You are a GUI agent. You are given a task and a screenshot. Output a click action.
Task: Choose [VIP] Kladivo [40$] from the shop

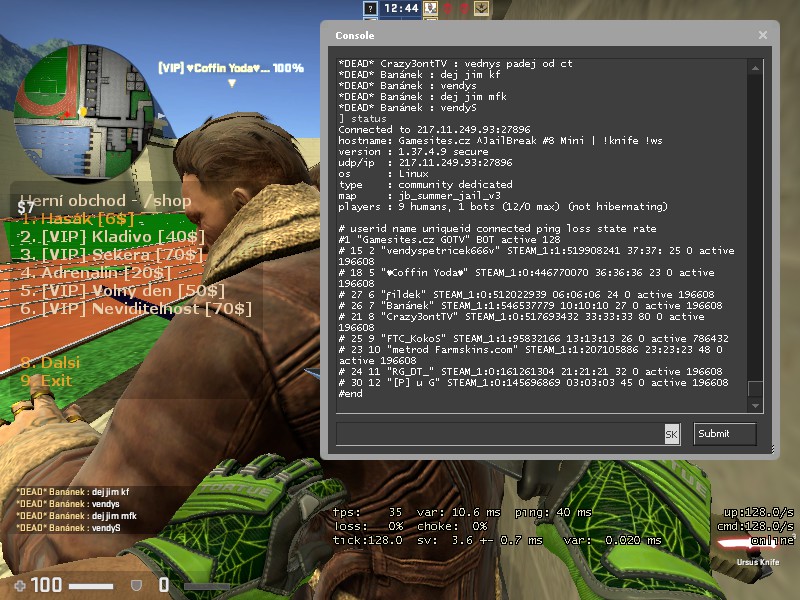coord(112,237)
